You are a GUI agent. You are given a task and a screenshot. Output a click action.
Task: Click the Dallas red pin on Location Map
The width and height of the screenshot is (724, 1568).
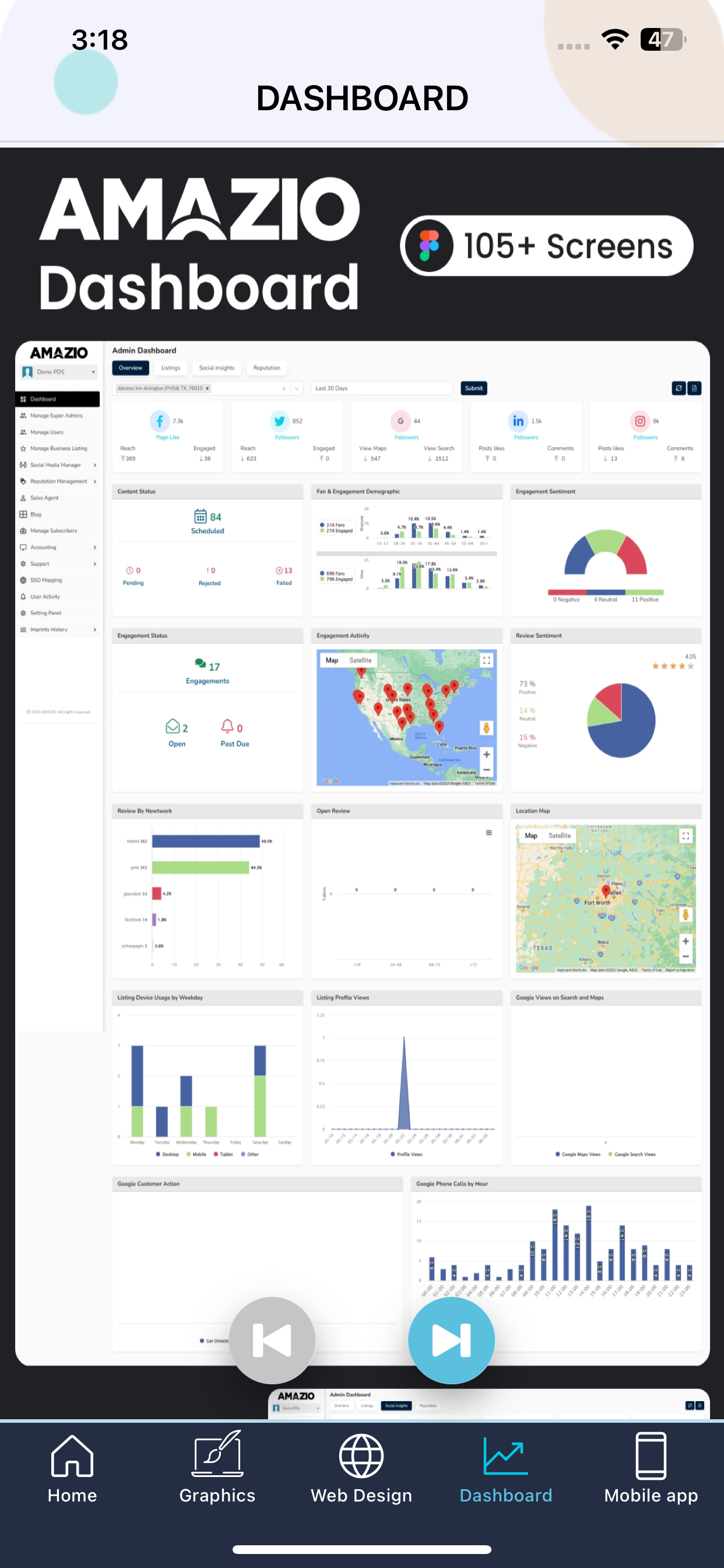(605, 891)
